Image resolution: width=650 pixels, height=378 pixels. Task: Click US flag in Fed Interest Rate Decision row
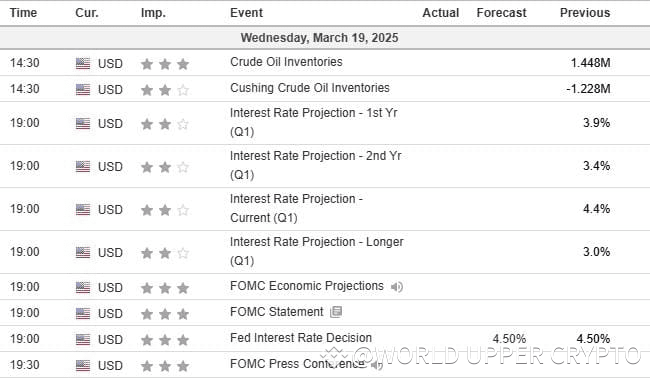83,339
